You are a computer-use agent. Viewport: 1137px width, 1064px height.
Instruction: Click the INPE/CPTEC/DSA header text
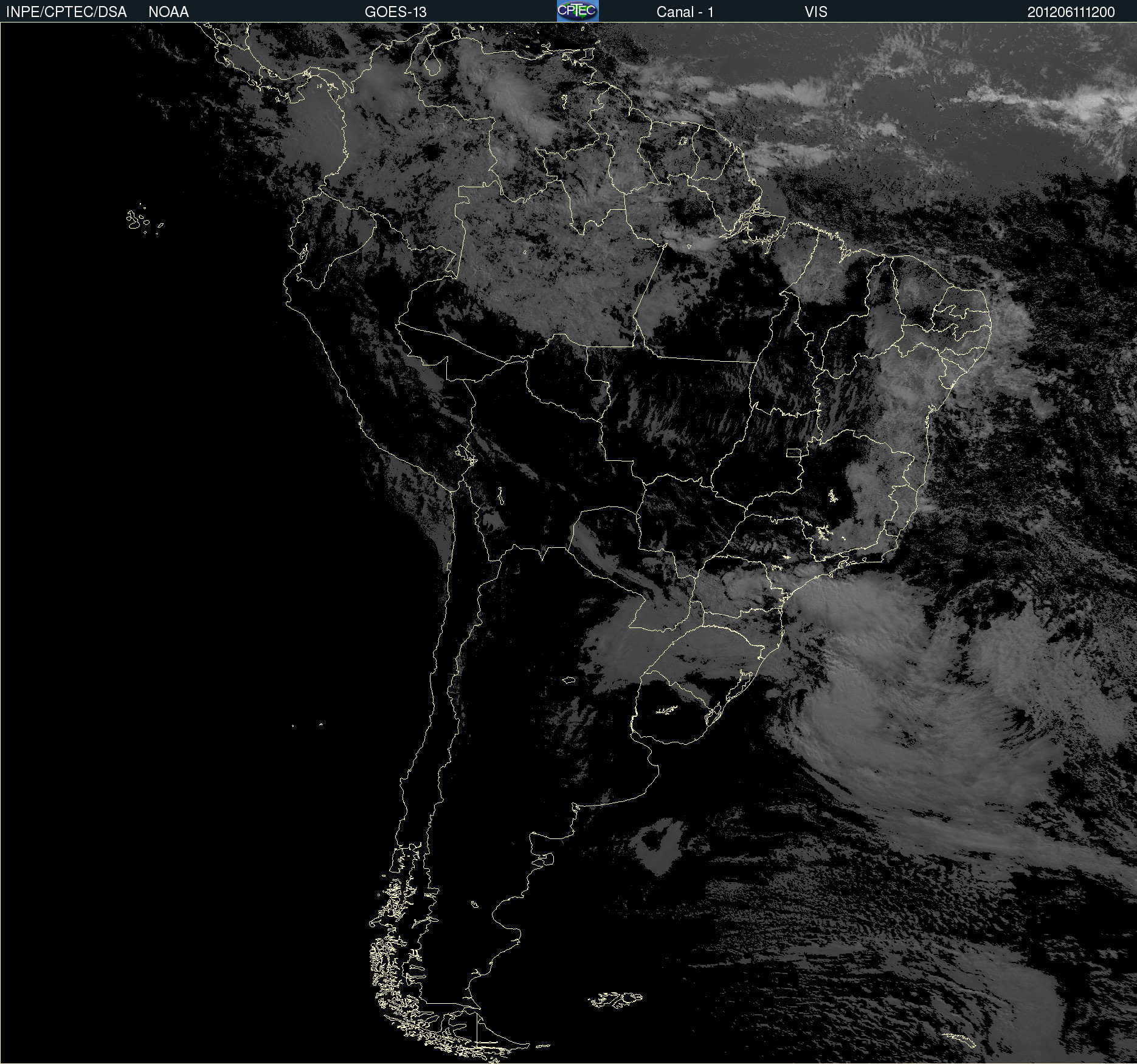[66, 12]
